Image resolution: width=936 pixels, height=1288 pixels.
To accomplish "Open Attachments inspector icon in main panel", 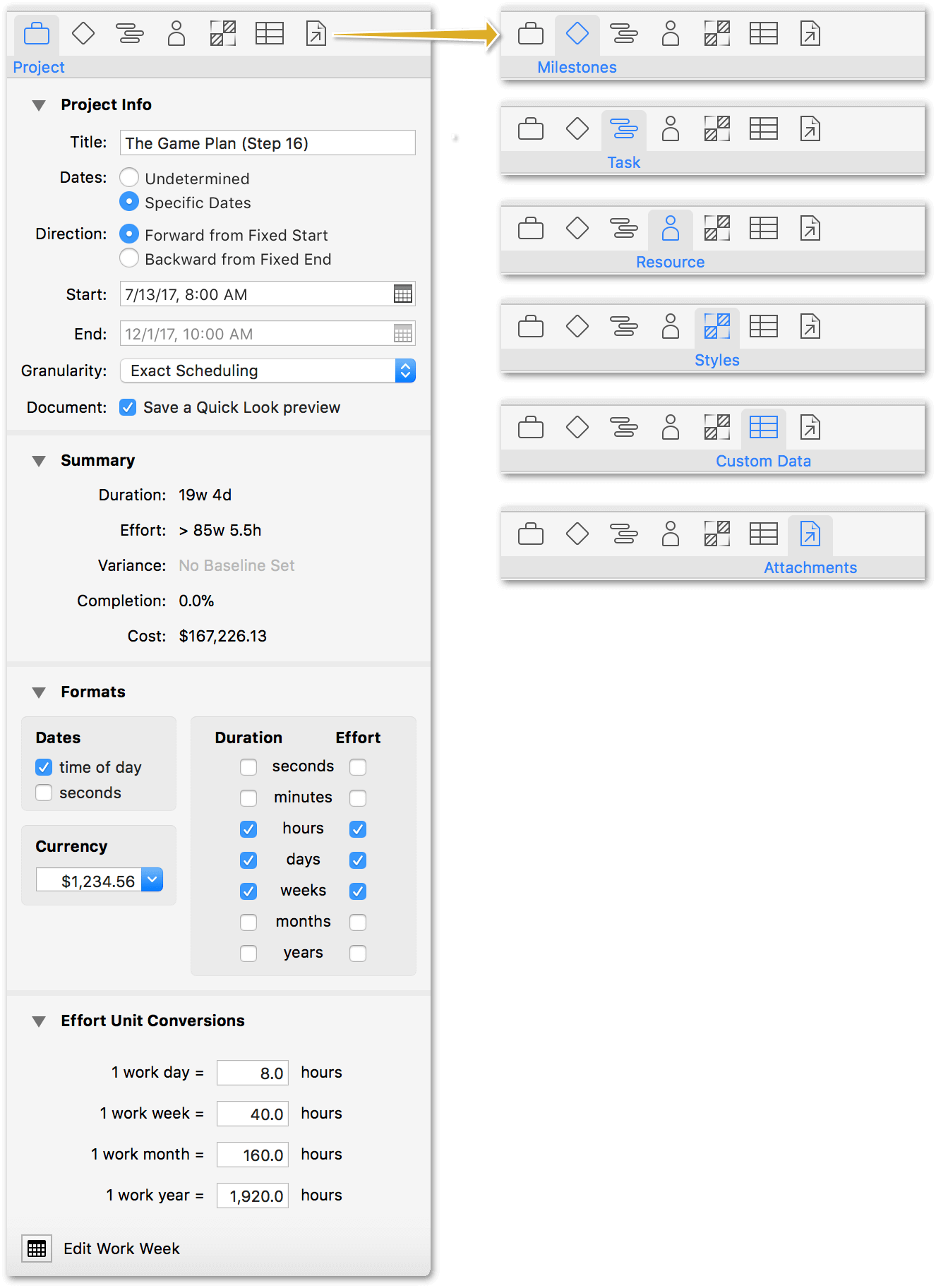I will 316,33.
